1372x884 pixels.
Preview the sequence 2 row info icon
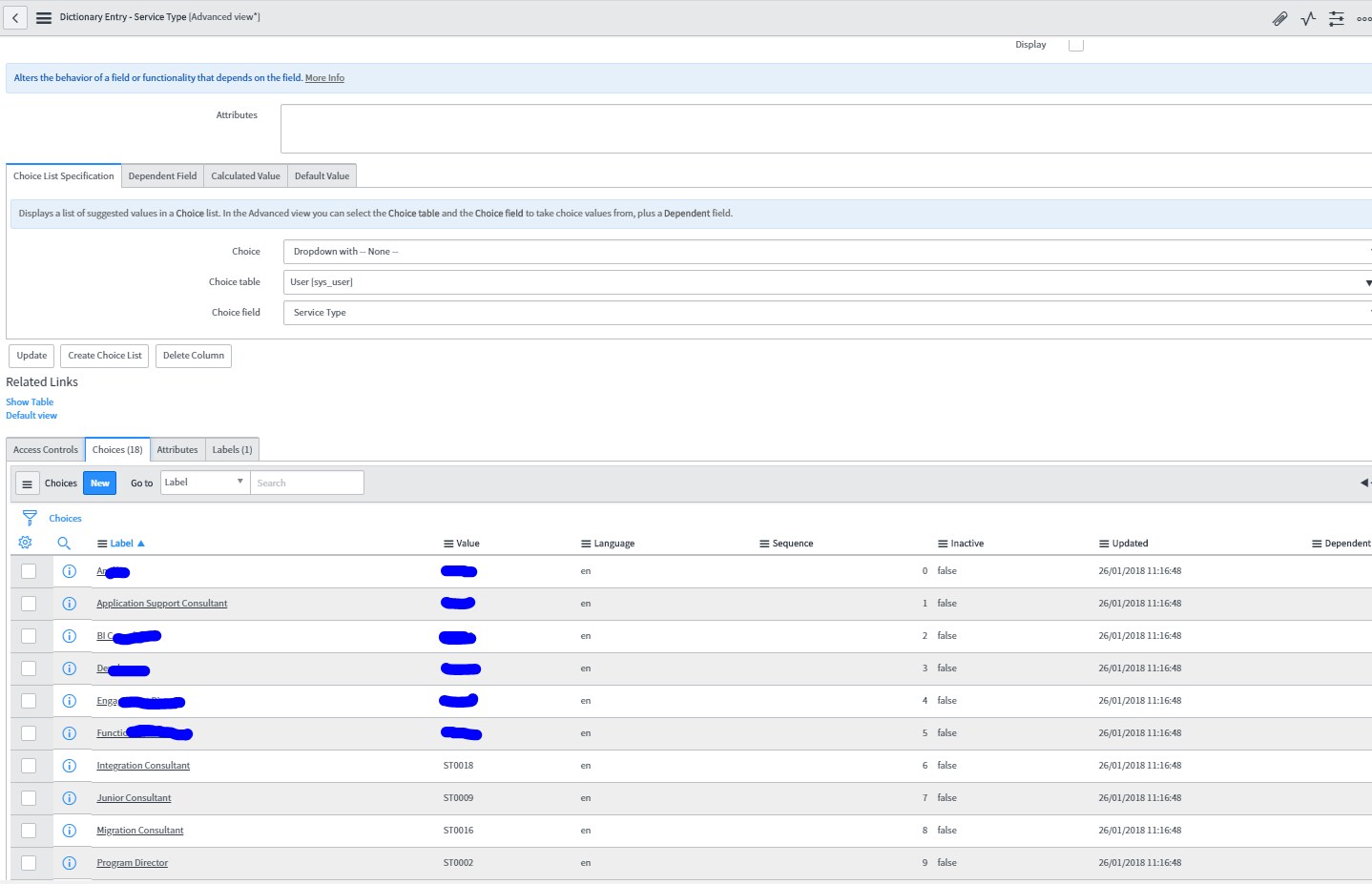coord(69,636)
